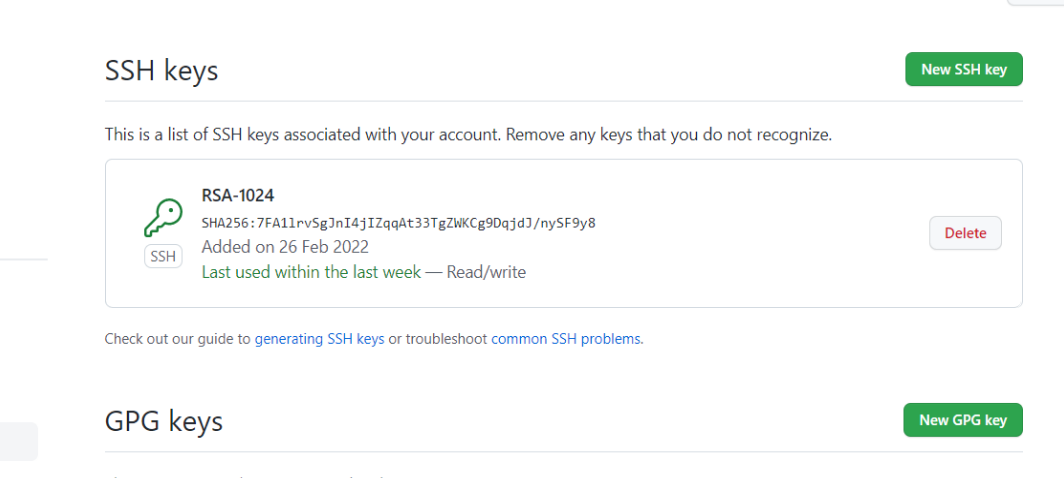Click the SSH badge under key icon
Viewport: 1064px width, 478px height.
pyautogui.click(x=163, y=257)
